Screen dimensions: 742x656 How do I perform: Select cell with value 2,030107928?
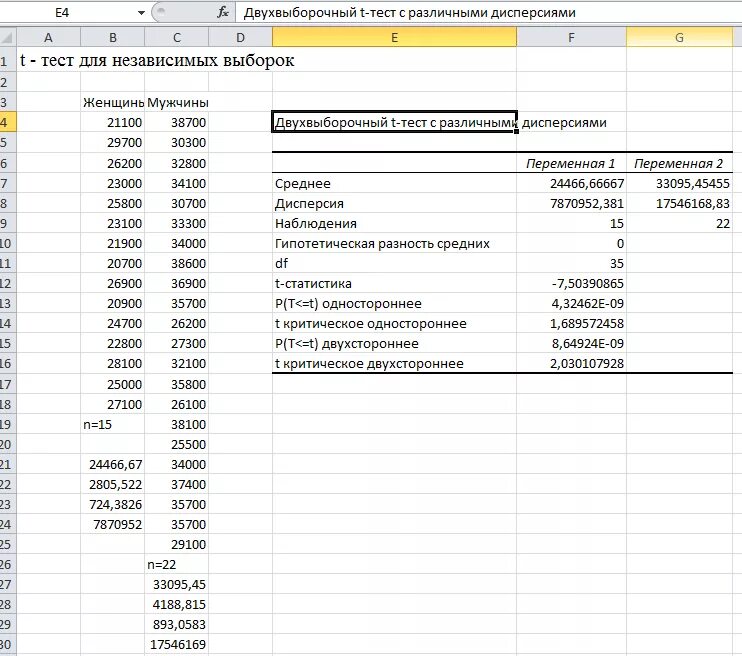click(571, 363)
